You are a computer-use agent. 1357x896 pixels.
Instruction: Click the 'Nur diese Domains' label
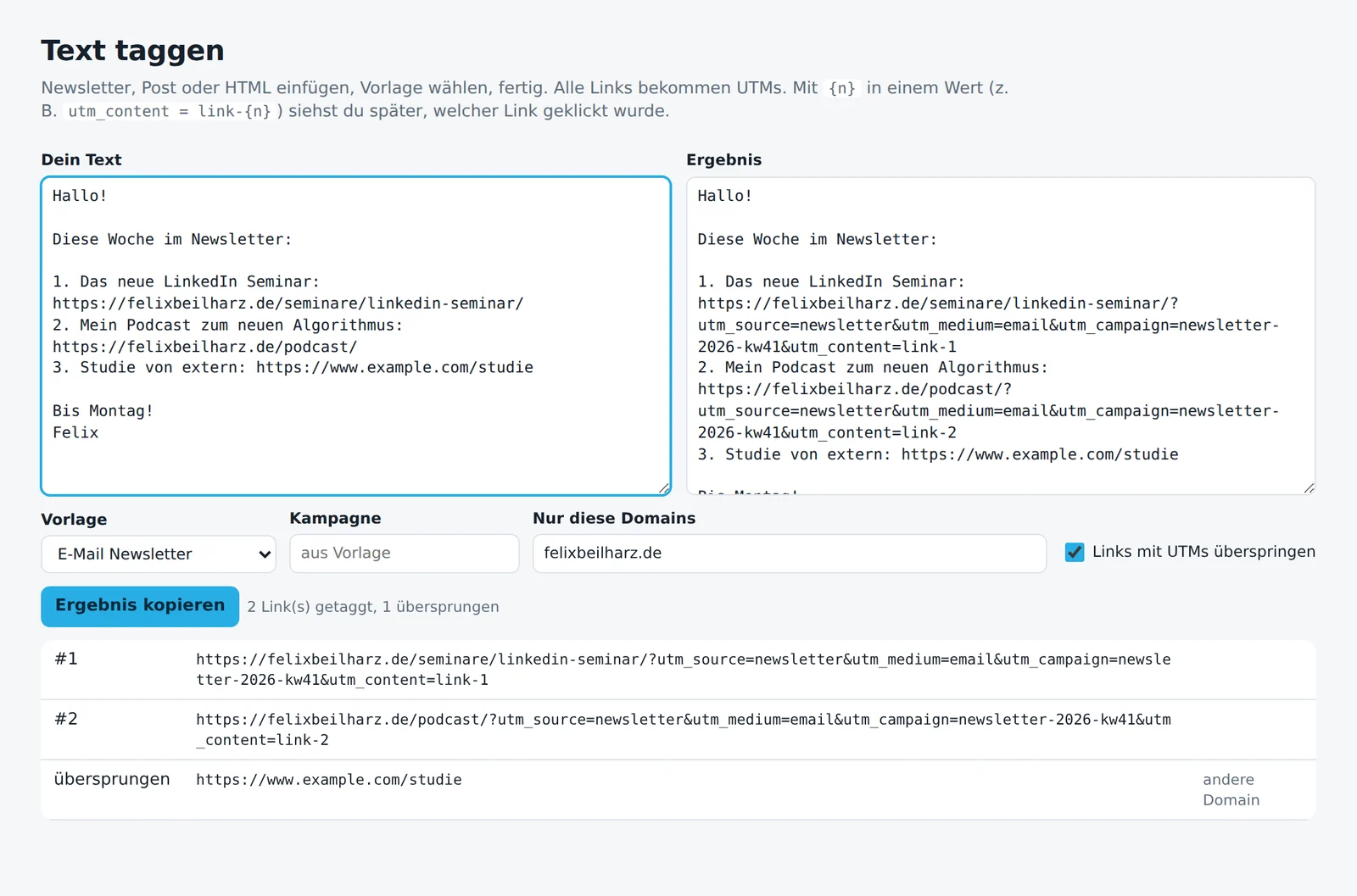(x=614, y=518)
